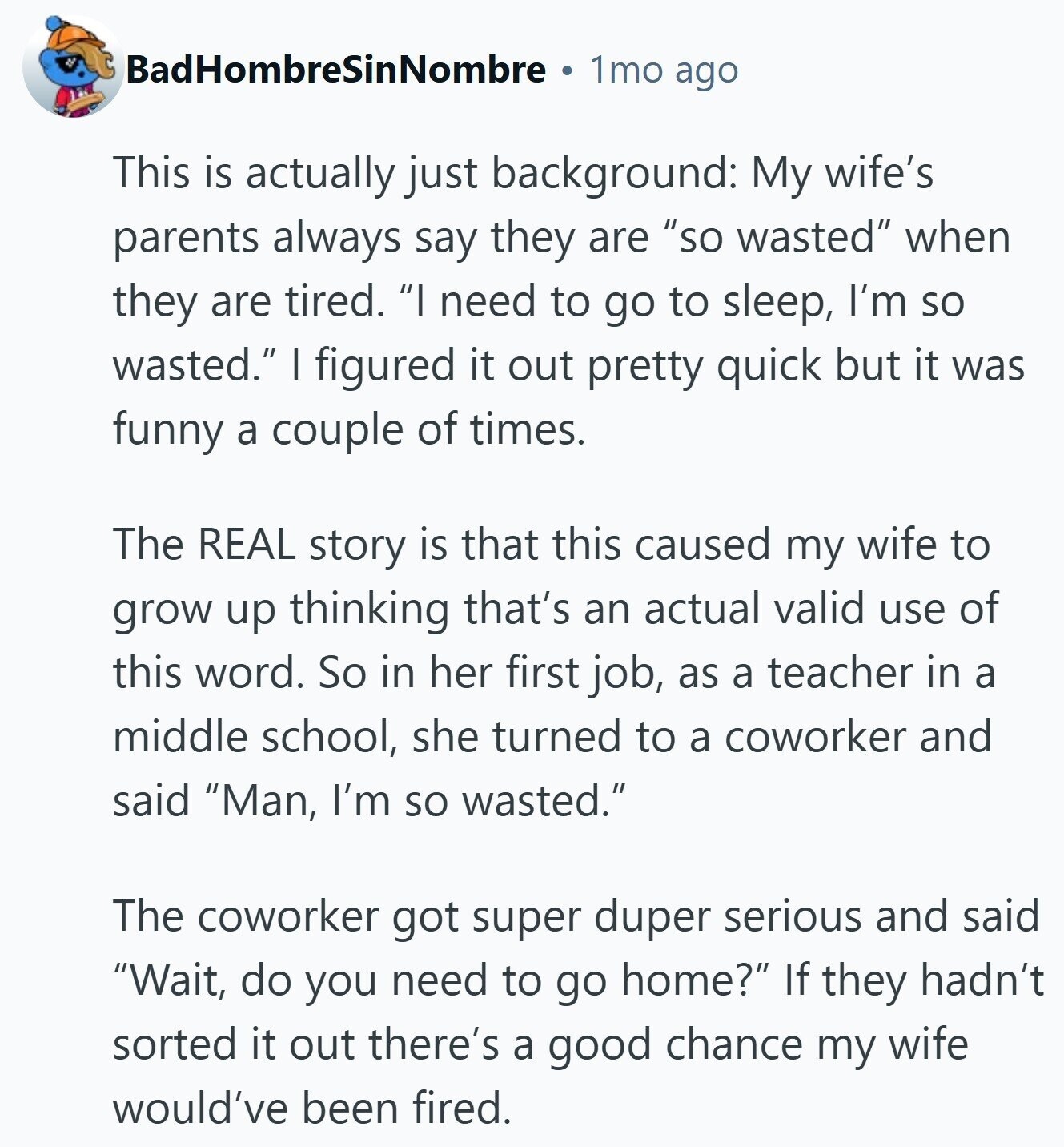Click the last line "would've been fired."
The width and height of the screenshot is (1064, 1147).
point(311,1109)
